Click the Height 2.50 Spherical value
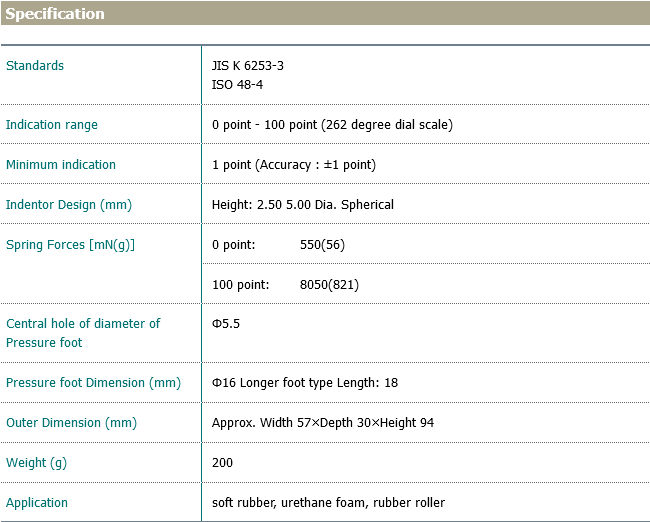Image resolution: width=650 pixels, height=522 pixels. point(303,205)
